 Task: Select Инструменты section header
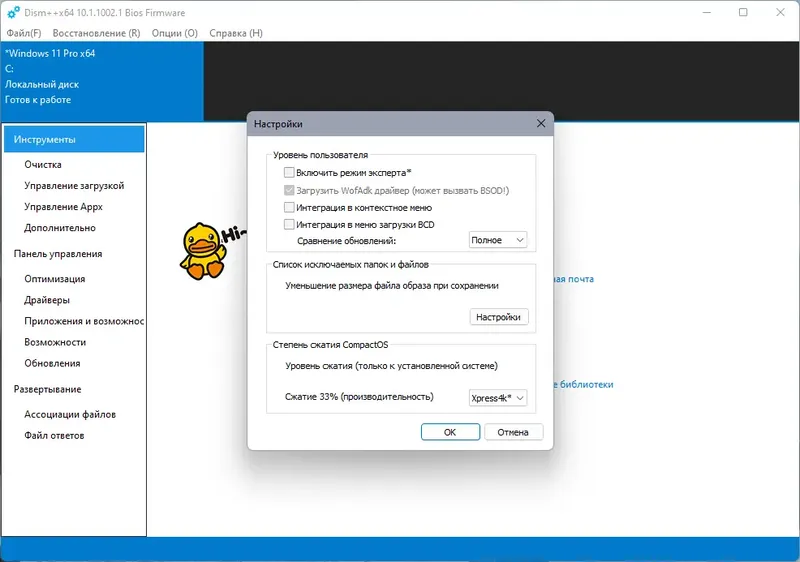point(74,139)
